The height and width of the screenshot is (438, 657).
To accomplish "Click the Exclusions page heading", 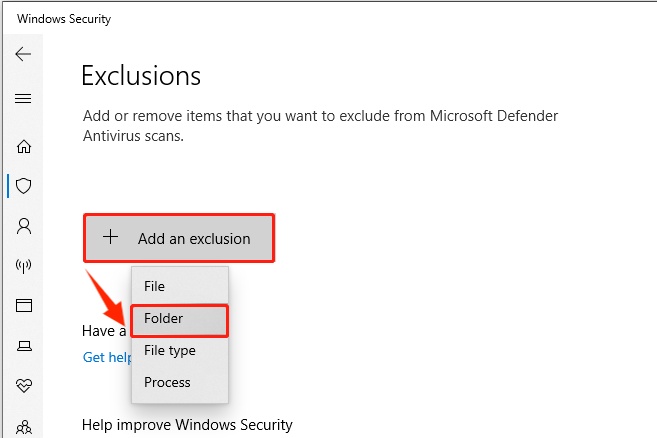I will pyautogui.click(x=141, y=76).
